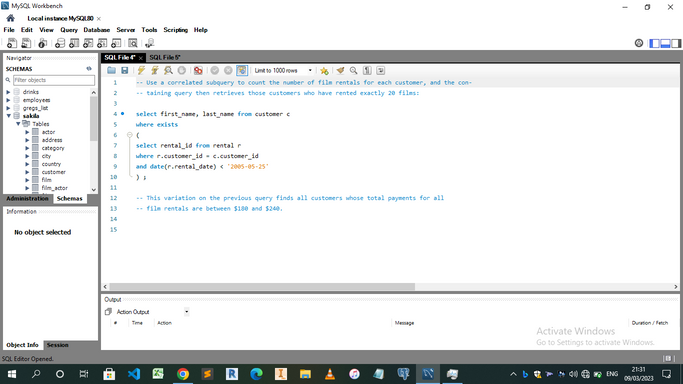Viewport: 683px width, 384px height.
Task: Refresh the SCHEMAS list icon
Action: (x=89, y=69)
